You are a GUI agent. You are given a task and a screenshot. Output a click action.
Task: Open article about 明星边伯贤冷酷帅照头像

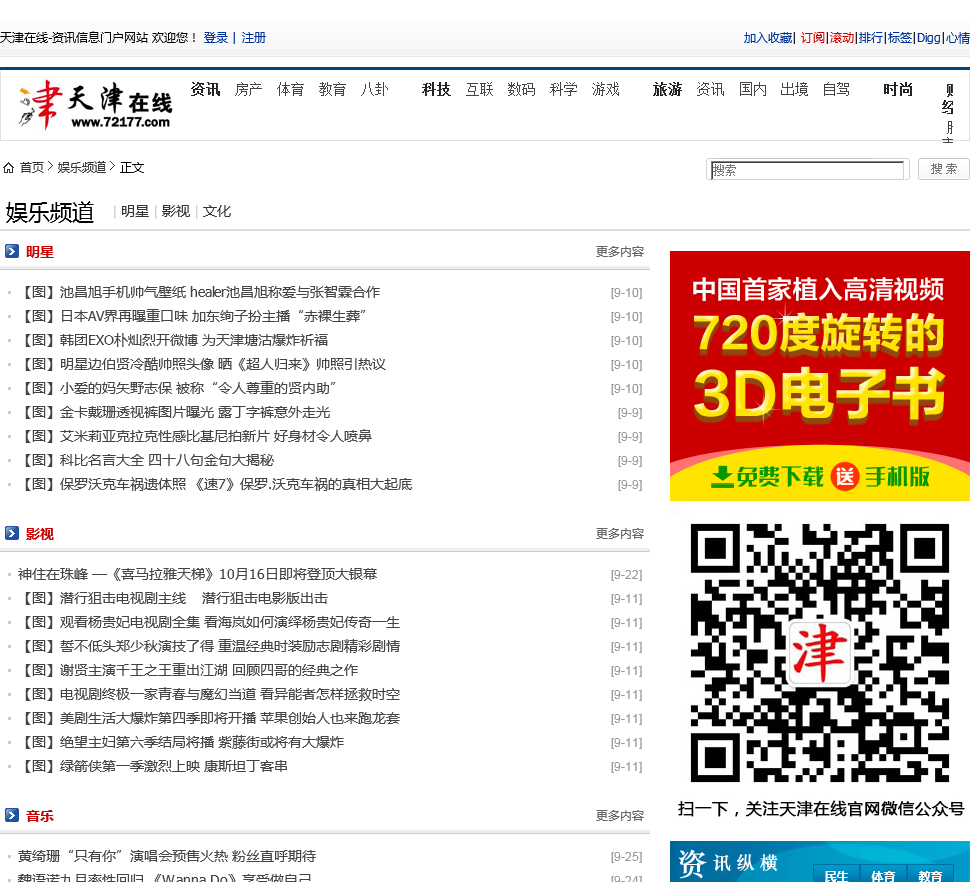tap(202, 364)
